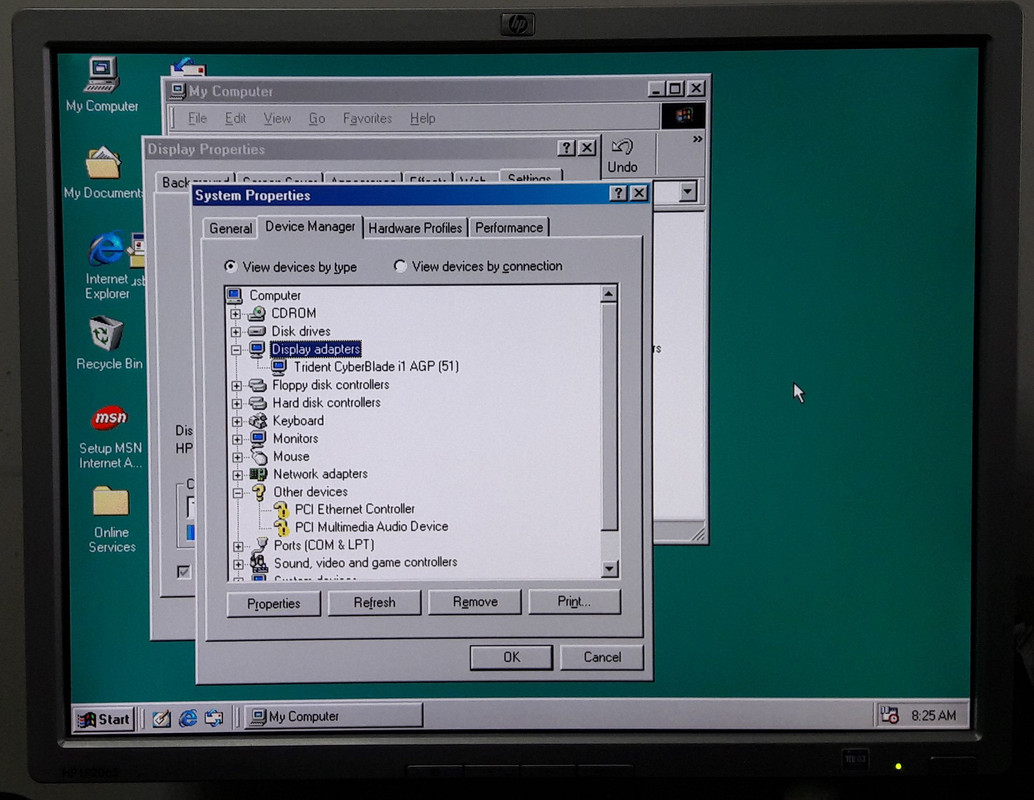Select the Keyboard device icon
The height and width of the screenshot is (800, 1034).
click(258, 421)
